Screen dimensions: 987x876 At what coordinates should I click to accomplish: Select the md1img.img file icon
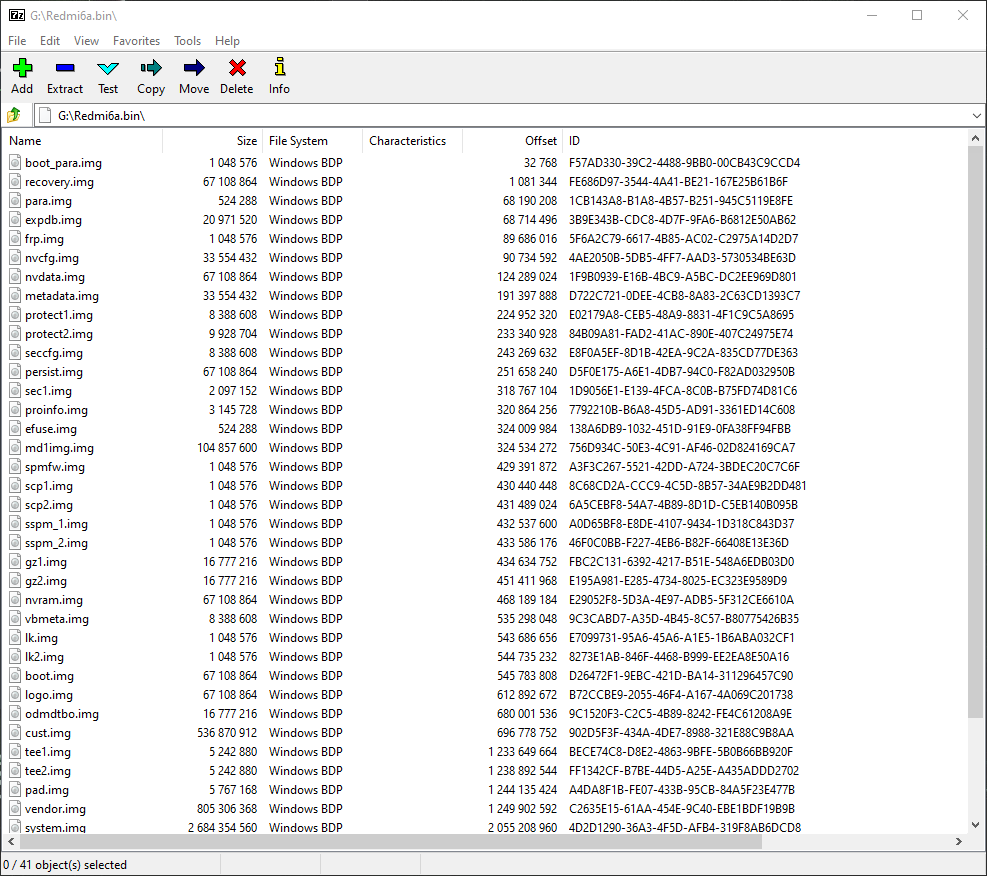pos(15,447)
